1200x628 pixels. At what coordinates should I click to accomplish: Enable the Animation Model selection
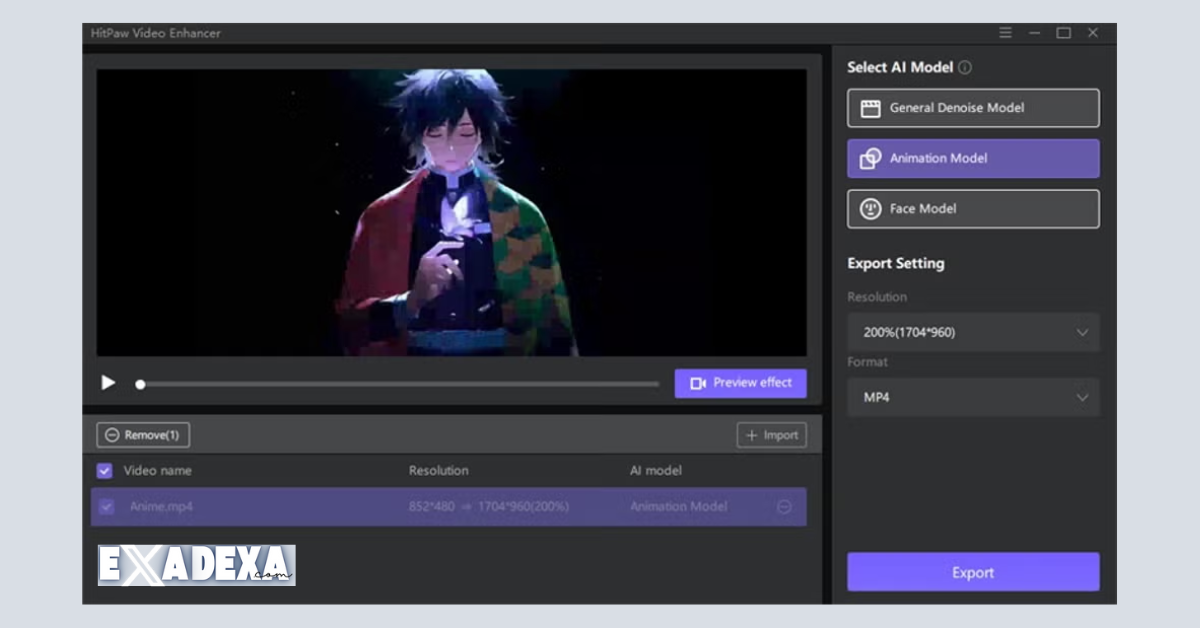(972, 158)
